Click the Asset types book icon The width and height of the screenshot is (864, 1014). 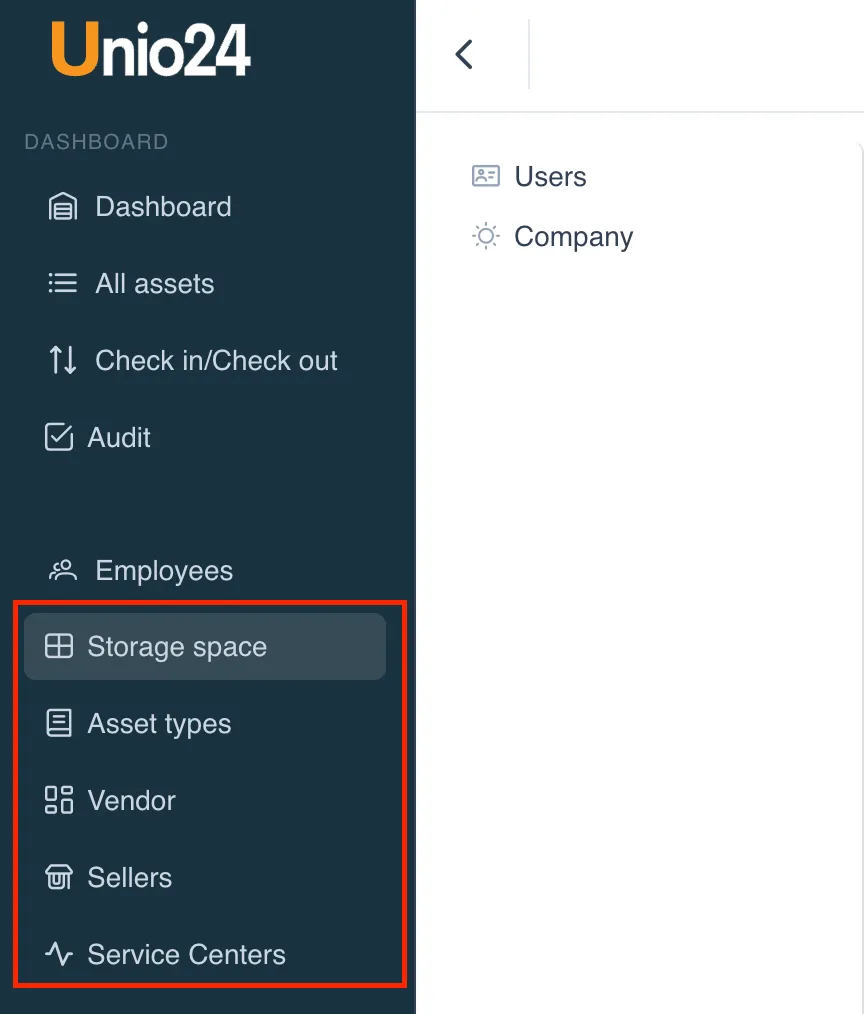pyautogui.click(x=59, y=723)
